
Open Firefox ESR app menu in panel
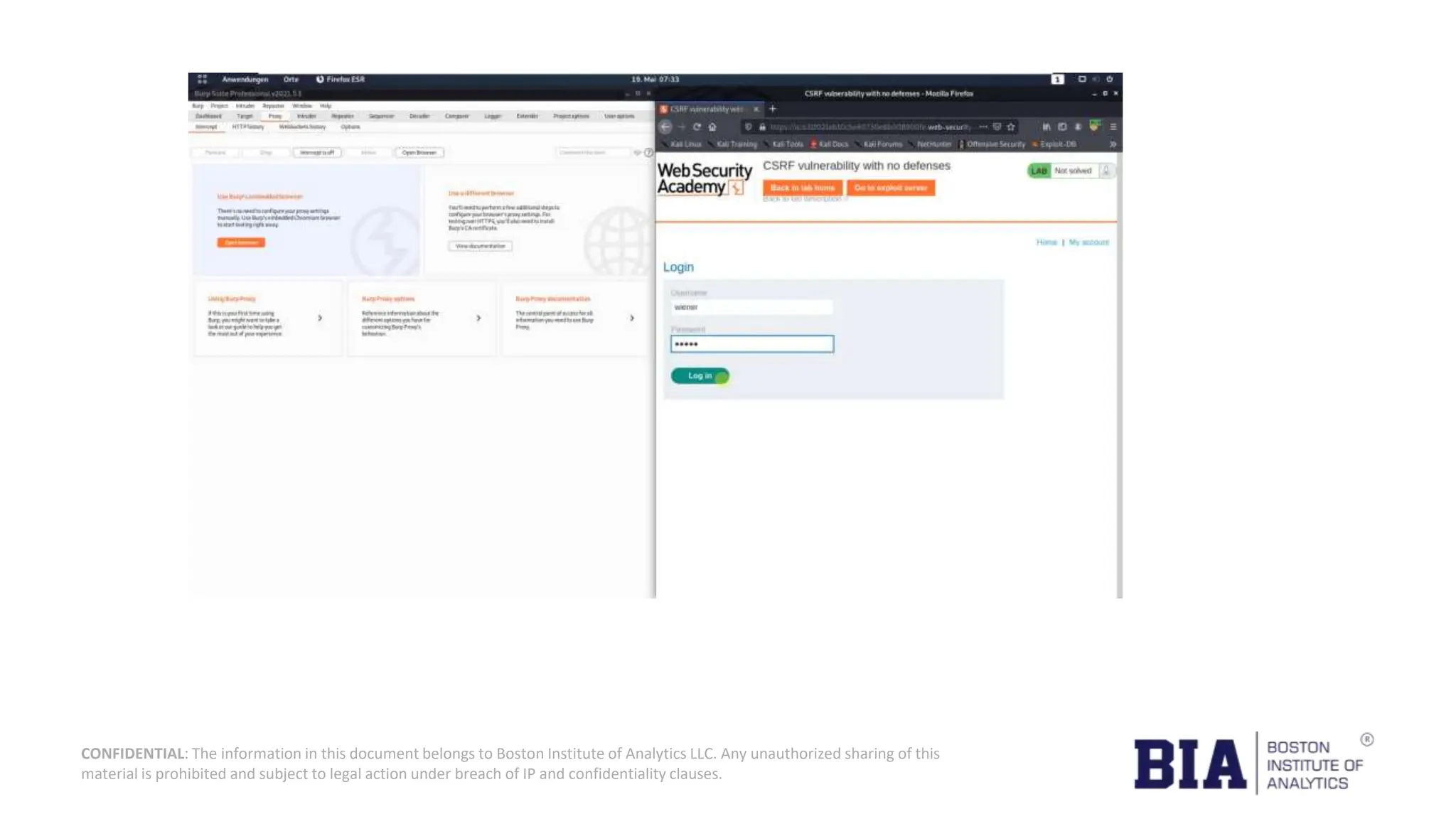(x=341, y=79)
